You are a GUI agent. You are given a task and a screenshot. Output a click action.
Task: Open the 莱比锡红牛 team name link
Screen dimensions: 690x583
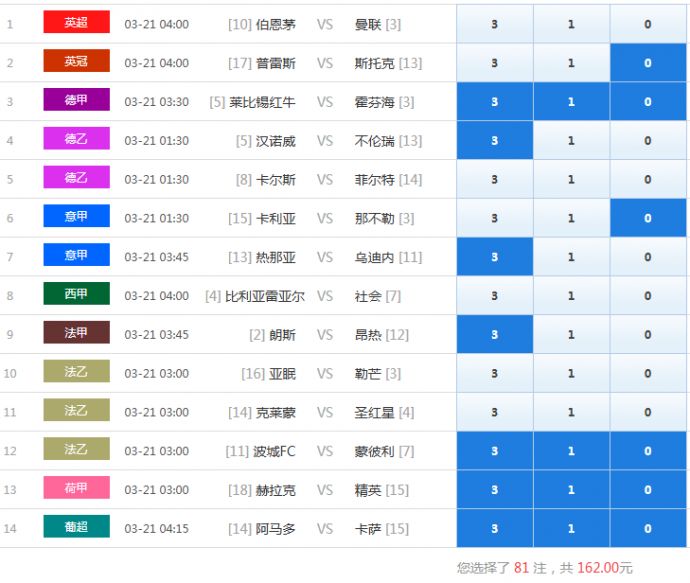click(262, 102)
